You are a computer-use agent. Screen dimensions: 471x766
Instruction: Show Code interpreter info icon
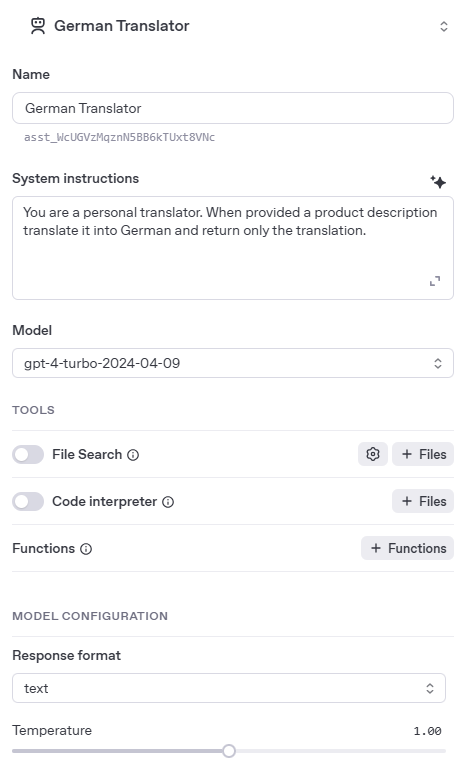[x=168, y=502]
